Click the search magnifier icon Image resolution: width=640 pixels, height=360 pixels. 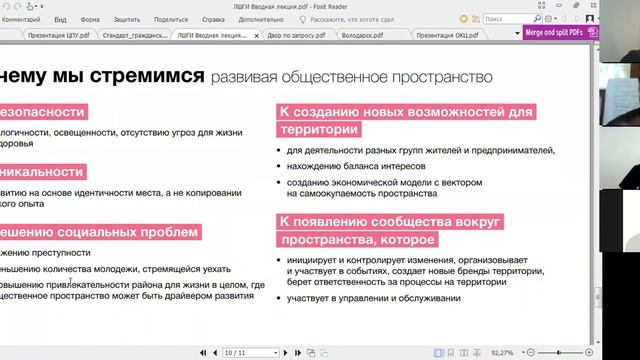click(x=537, y=18)
